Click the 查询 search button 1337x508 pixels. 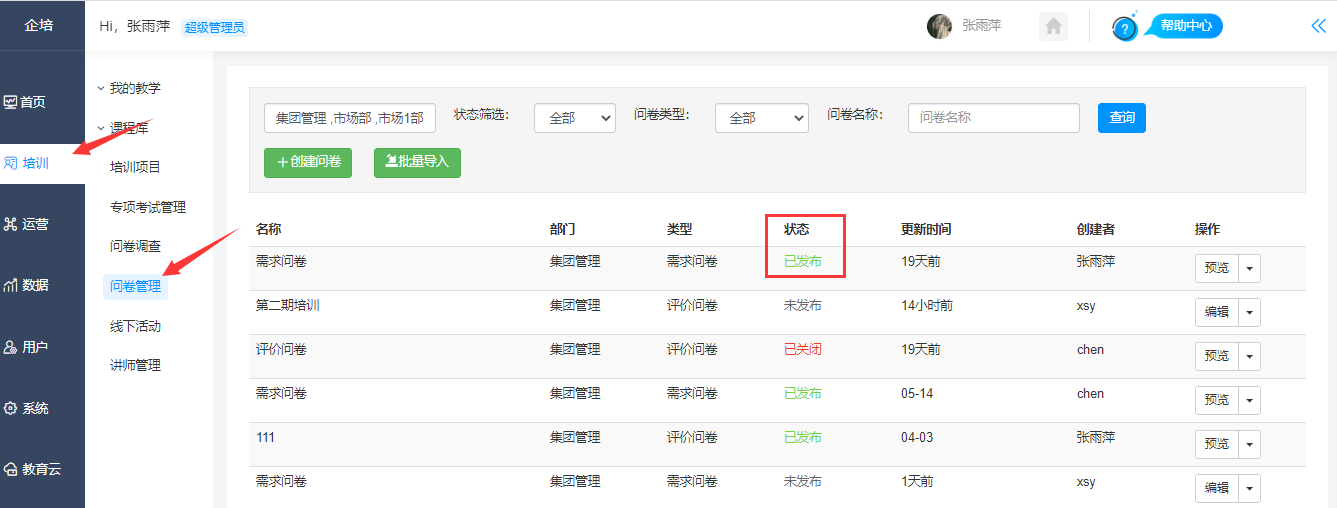(x=1122, y=118)
